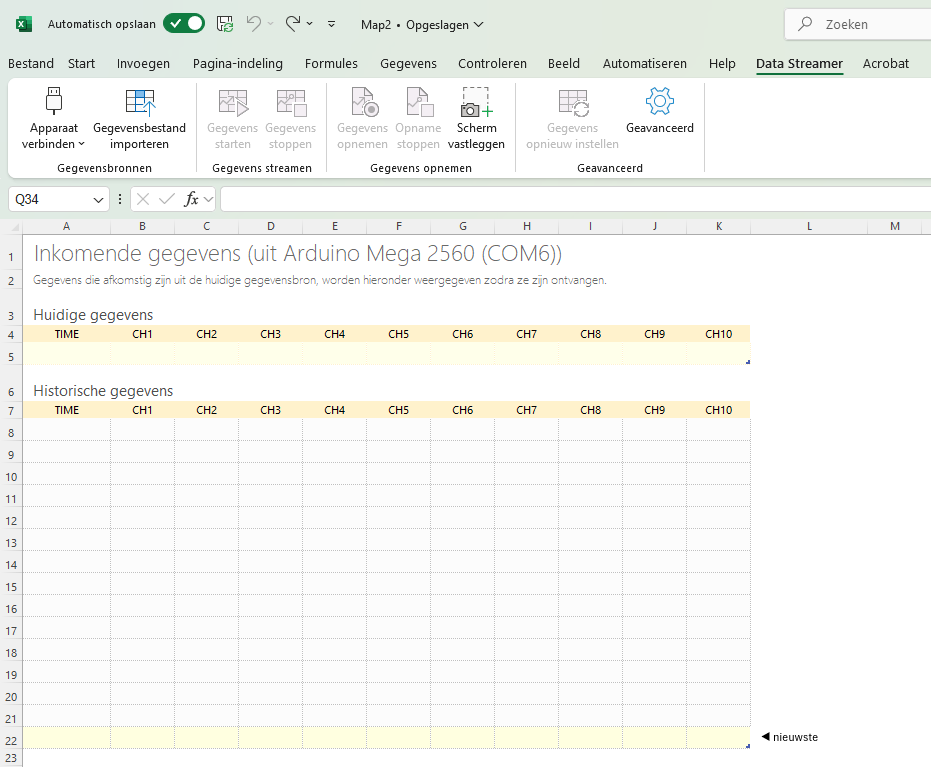Image resolution: width=931 pixels, height=767 pixels.
Task: Select column F header
Action: [398, 226]
